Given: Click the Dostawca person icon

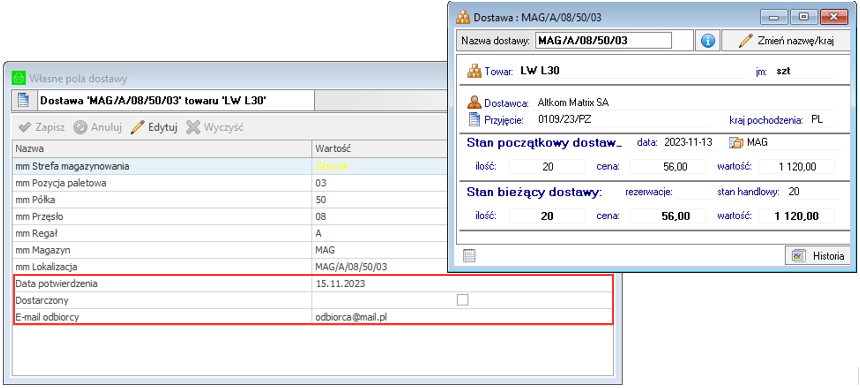Looking at the screenshot, I should point(473,103).
